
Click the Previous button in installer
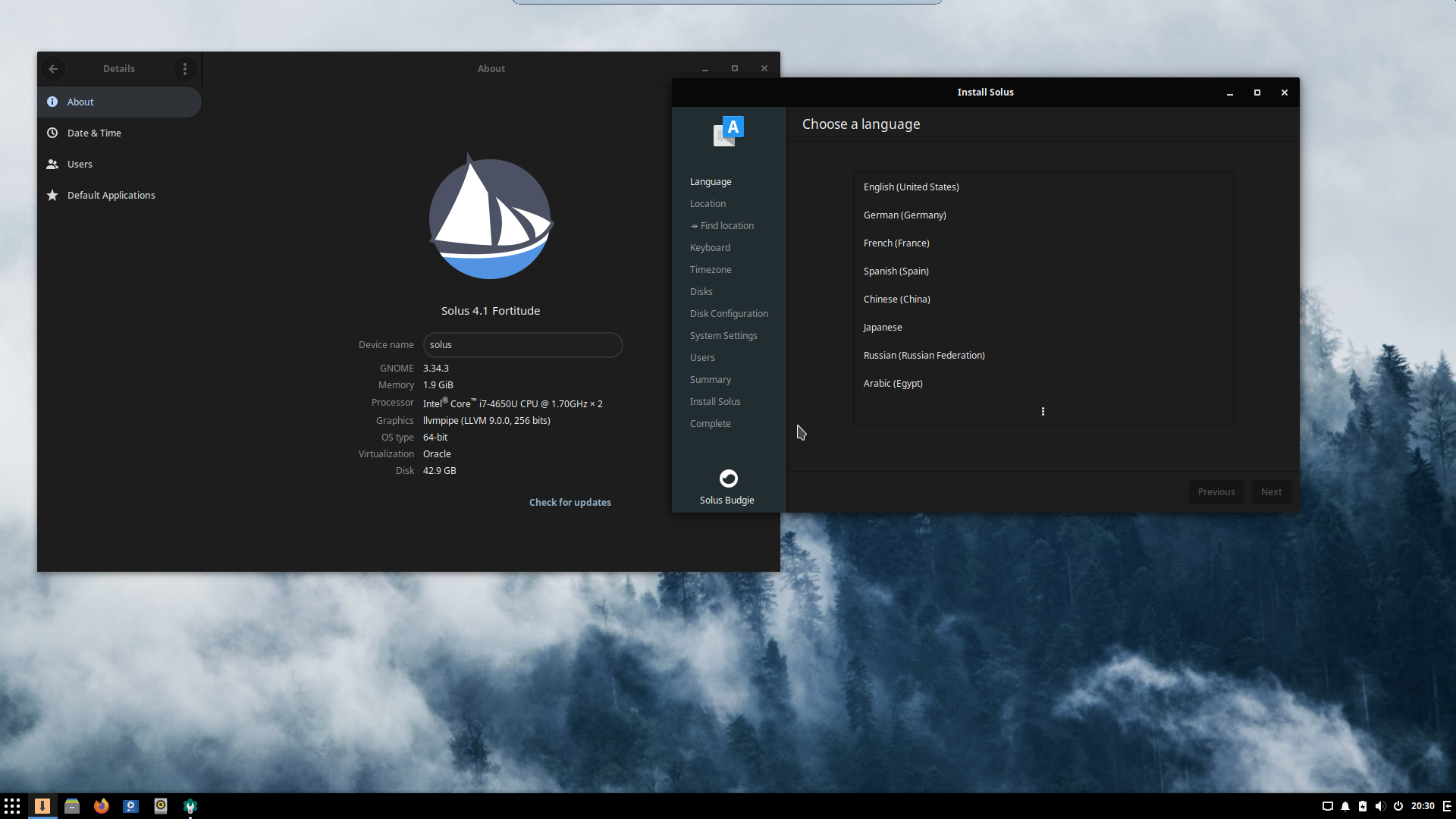coord(1216,492)
